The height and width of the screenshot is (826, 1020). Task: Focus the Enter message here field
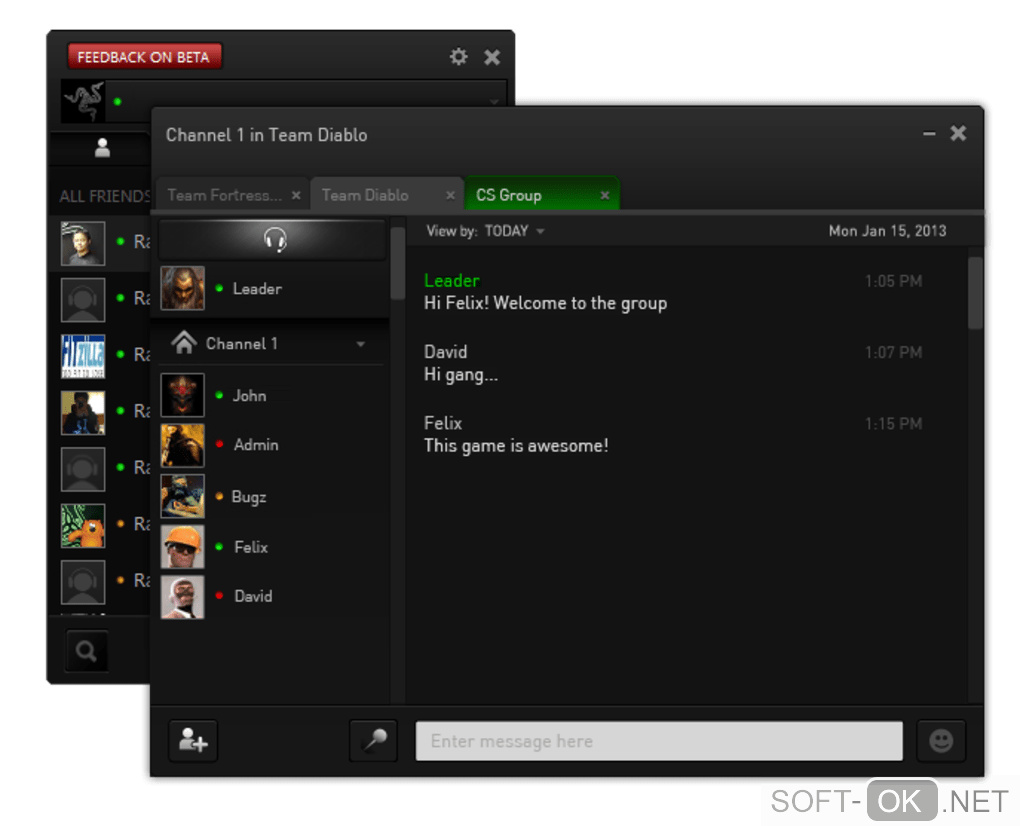click(x=659, y=741)
